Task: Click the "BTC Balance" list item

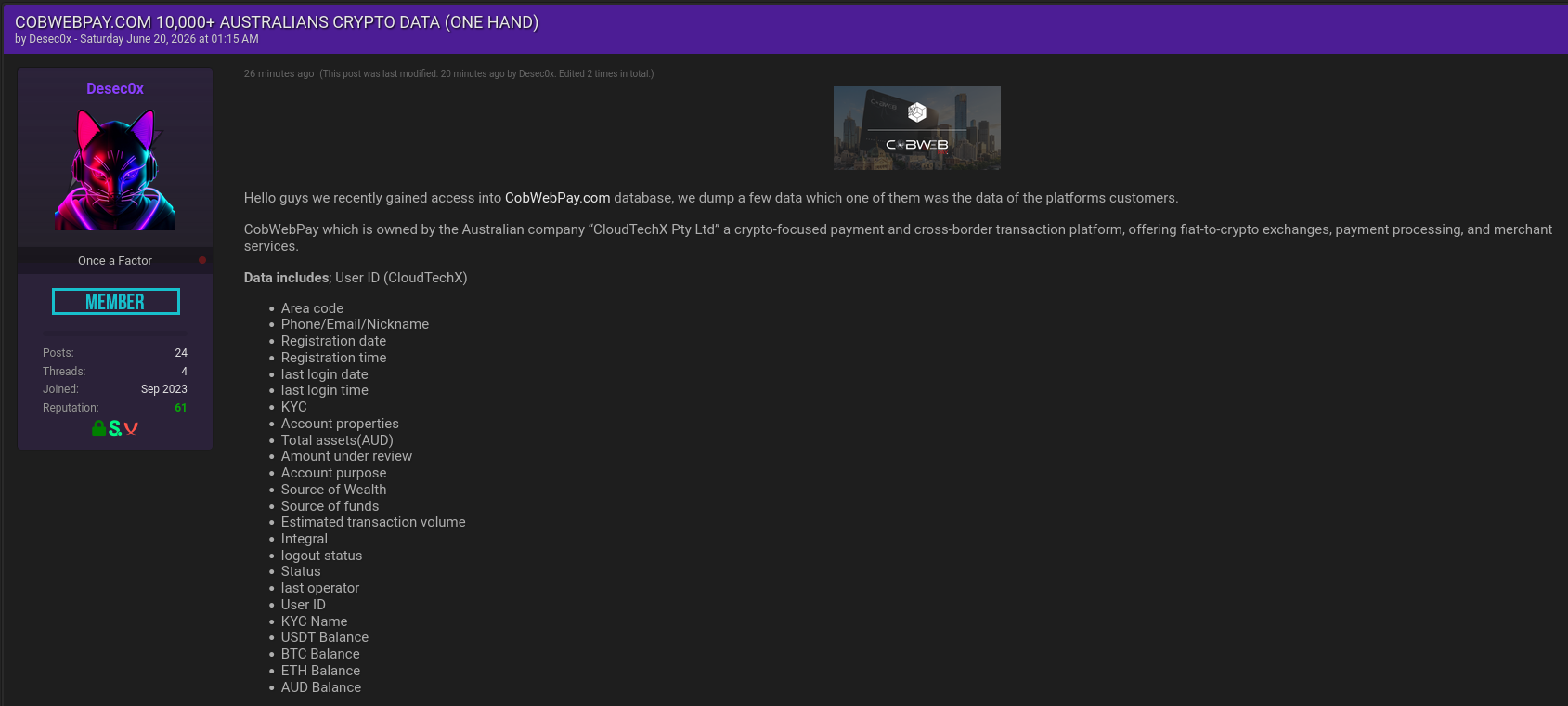Action: (320, 654)
